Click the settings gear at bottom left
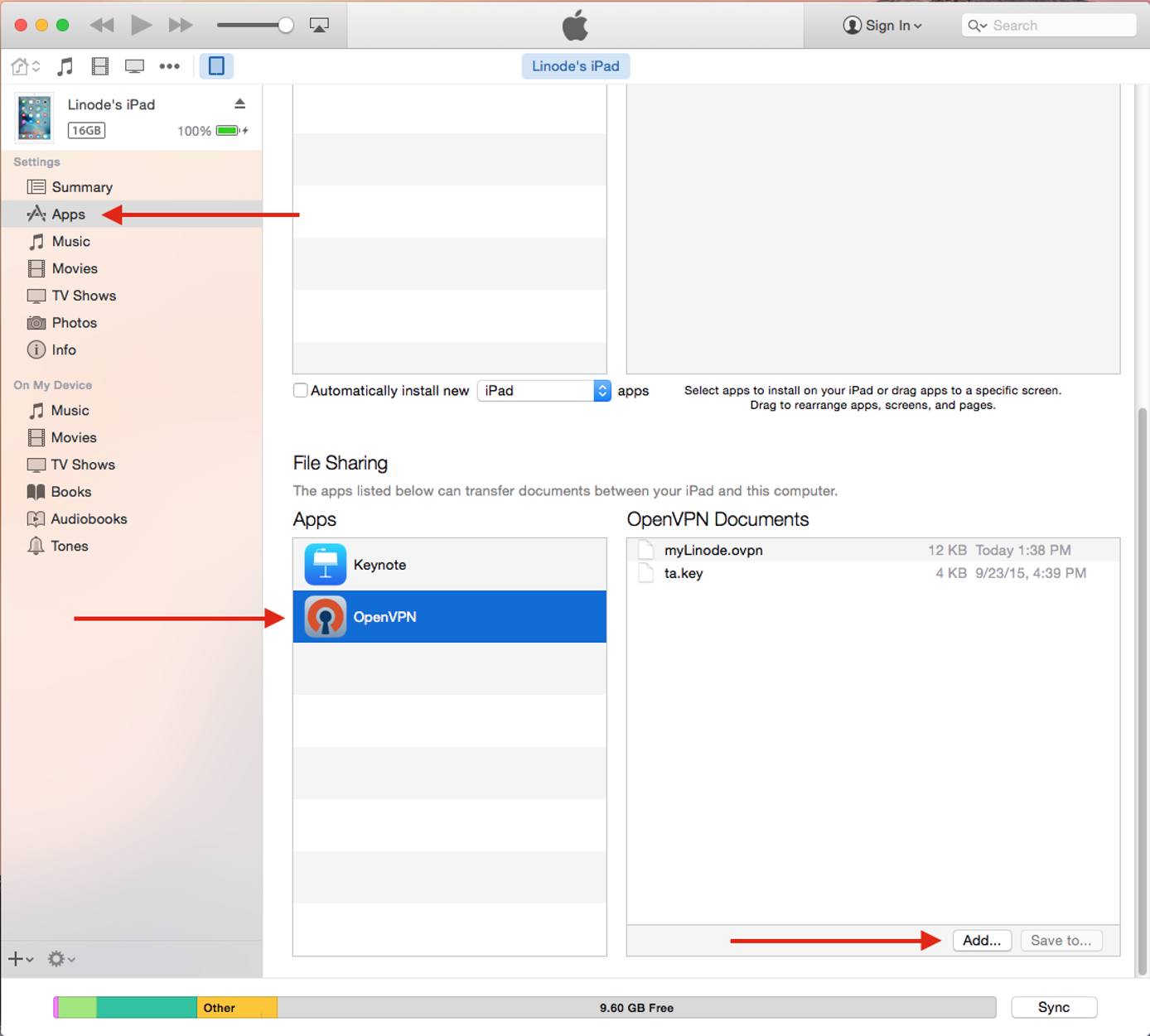 [x=56, y=958]
